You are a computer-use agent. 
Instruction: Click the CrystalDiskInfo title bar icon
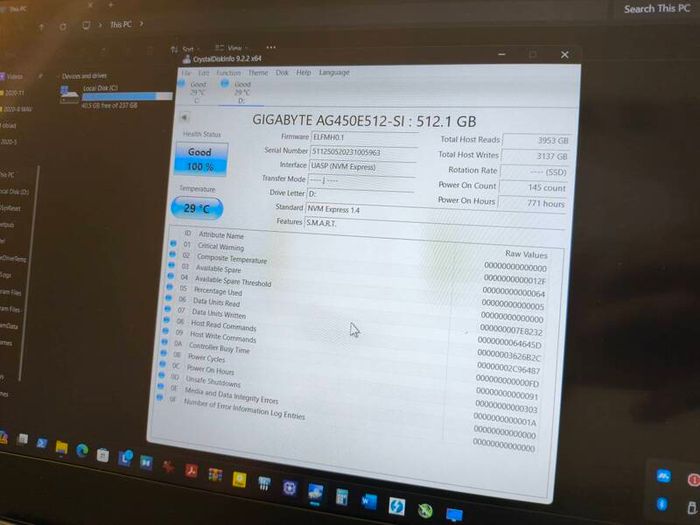tap(187, 59)
